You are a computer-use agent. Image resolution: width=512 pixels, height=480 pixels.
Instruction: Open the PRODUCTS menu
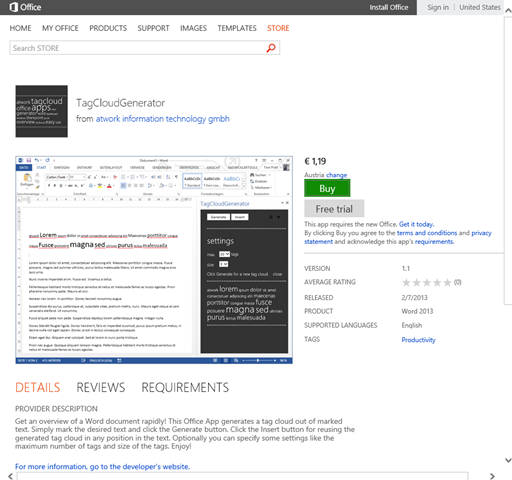coord(108,28)
